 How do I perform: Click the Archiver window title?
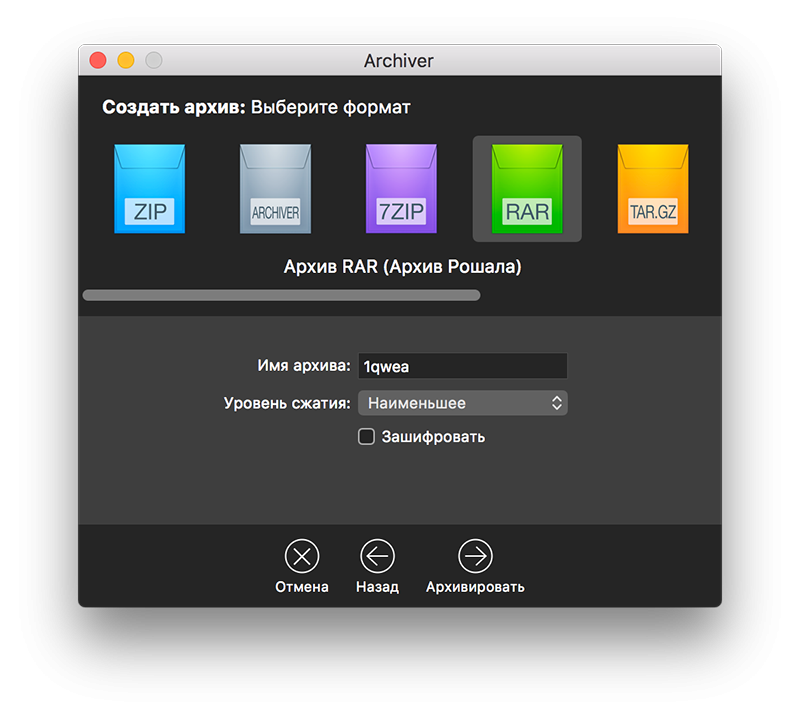399,61
